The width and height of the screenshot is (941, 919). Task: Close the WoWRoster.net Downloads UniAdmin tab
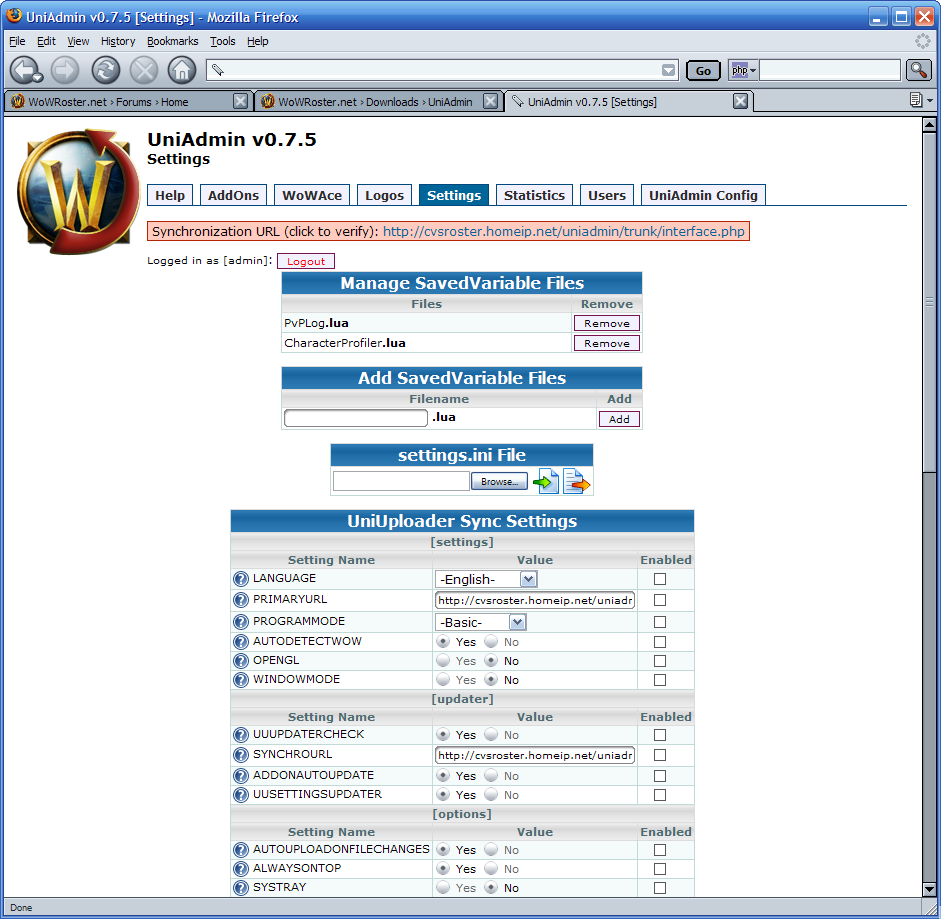click(x=490, y=101)
